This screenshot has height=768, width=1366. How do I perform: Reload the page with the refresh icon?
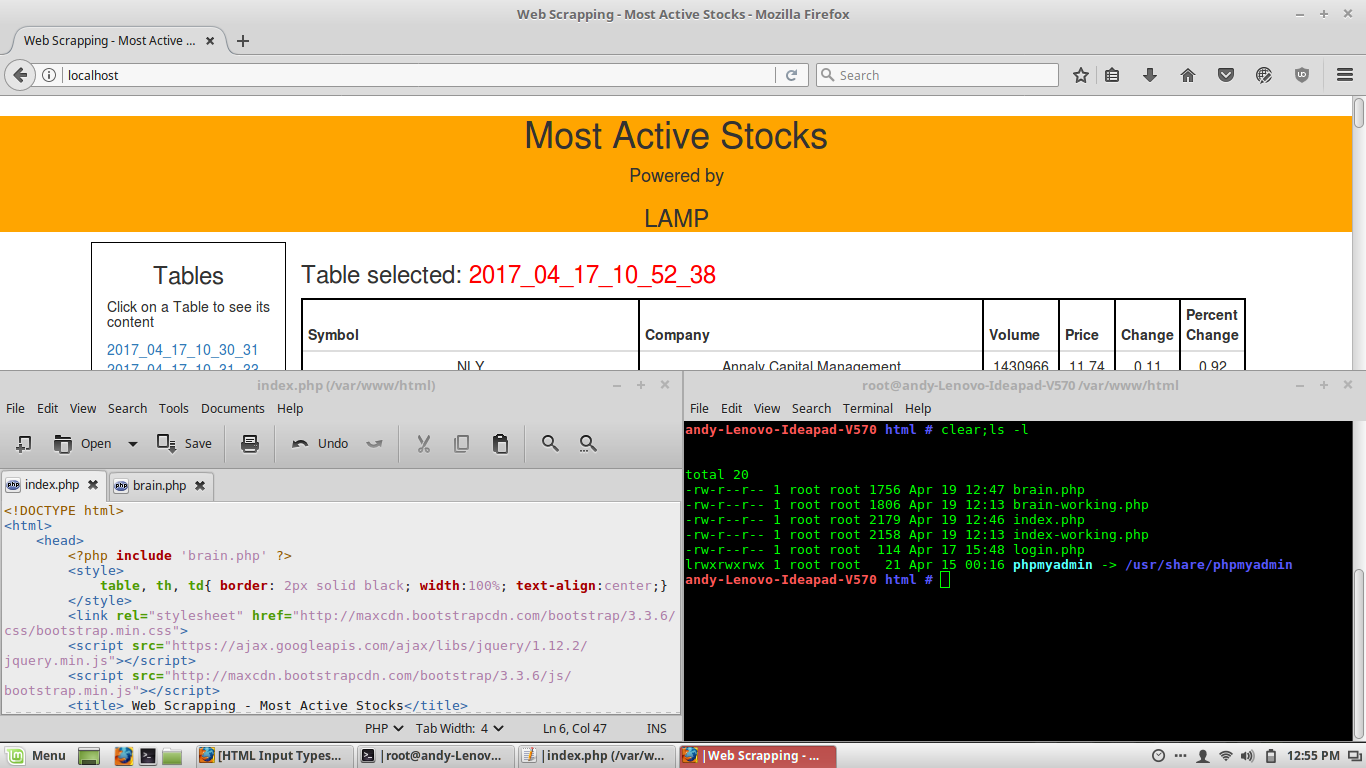click(x=791, y=75)
